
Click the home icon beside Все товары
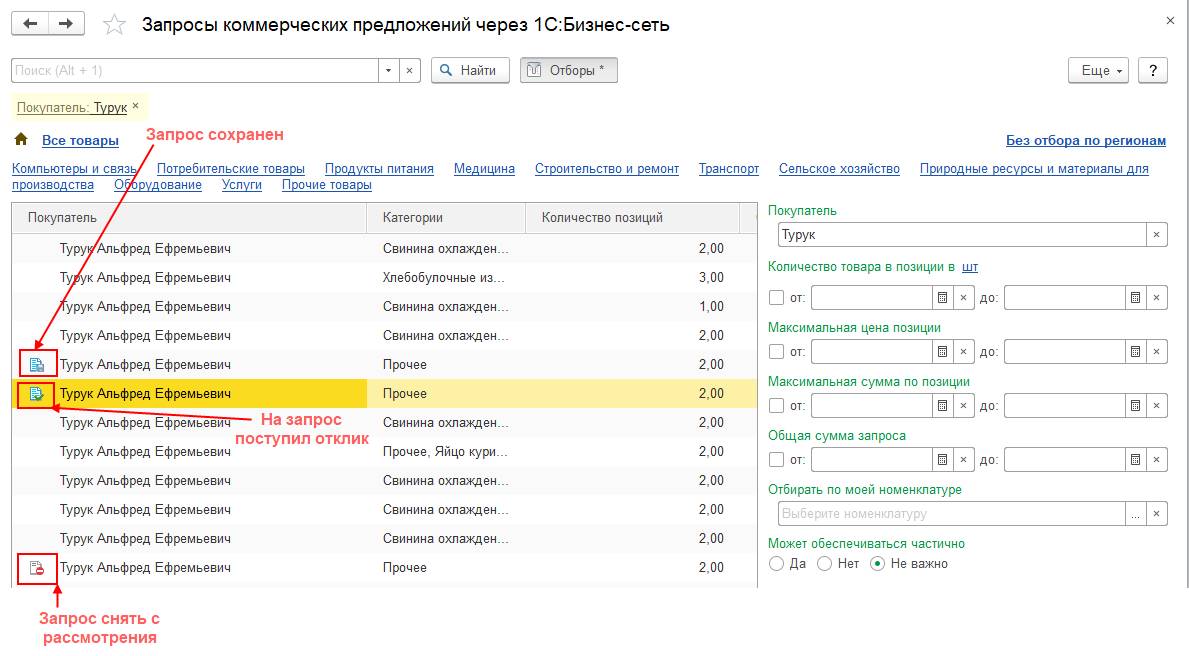point(20,140)
